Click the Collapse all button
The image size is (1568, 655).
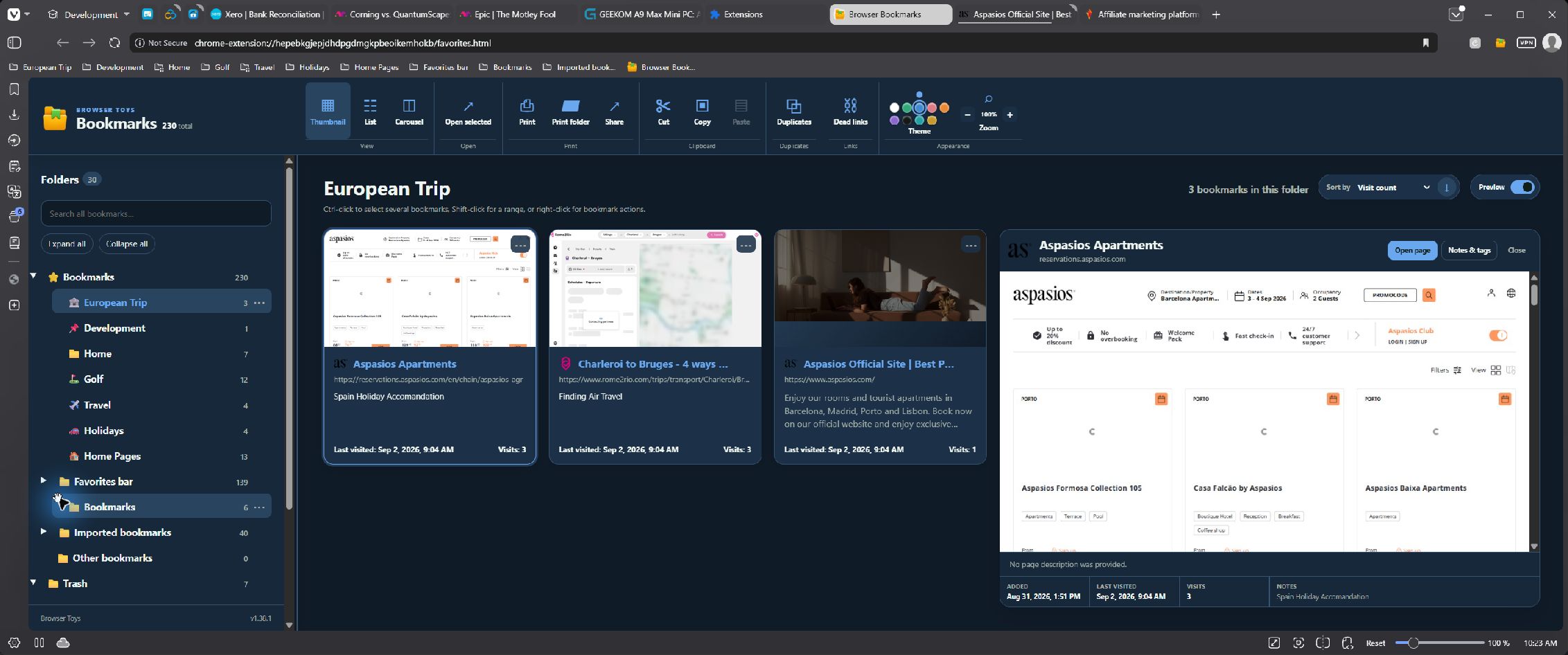point(127,244)
